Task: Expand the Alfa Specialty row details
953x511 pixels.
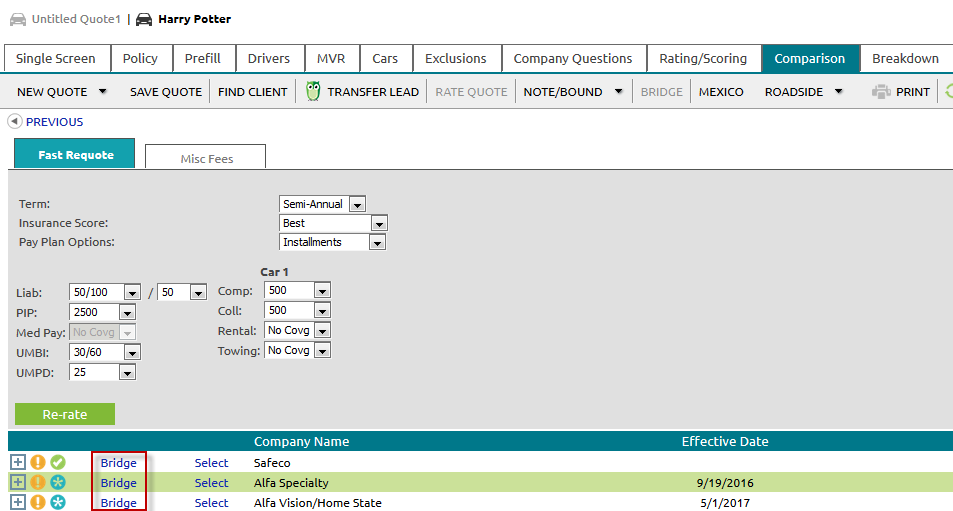Action: 17,483
